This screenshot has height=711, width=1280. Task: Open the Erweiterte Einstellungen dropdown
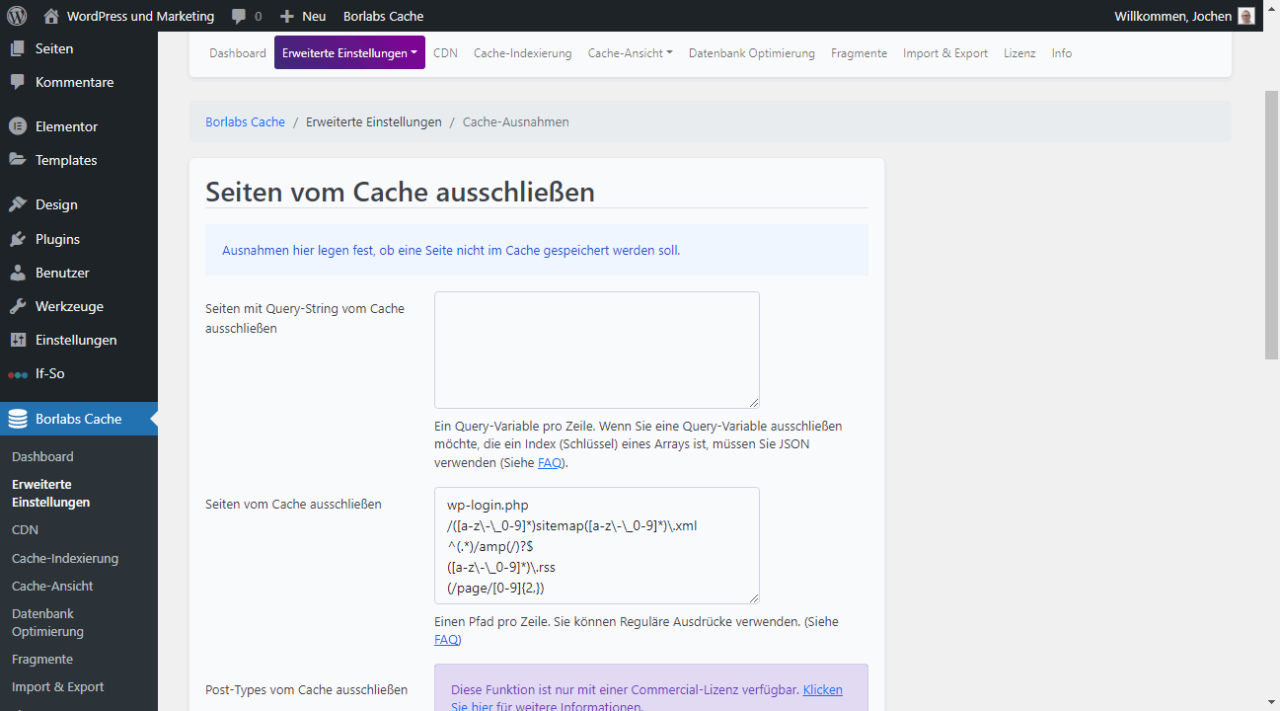point(349,52)
